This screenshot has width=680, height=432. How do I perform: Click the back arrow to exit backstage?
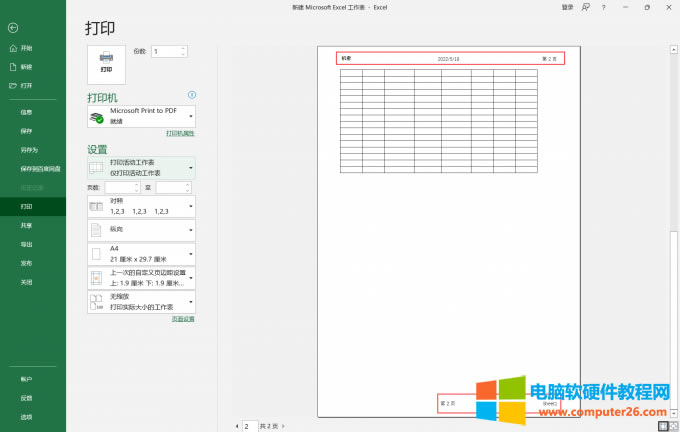pyautogui.click(x=11, y=27)
